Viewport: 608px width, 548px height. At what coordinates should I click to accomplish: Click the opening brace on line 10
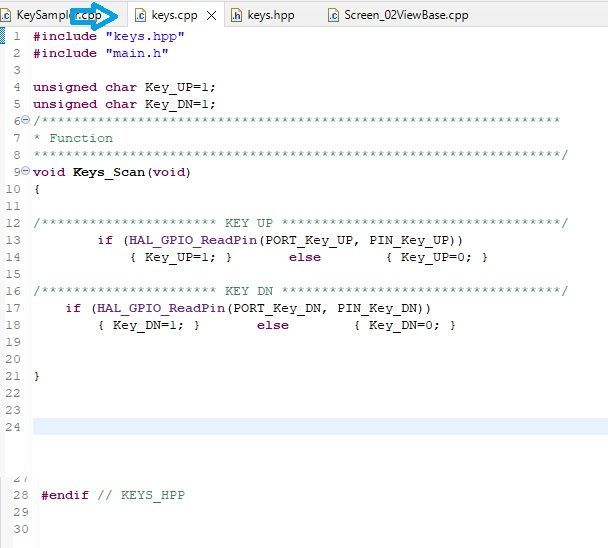[37, 189]
